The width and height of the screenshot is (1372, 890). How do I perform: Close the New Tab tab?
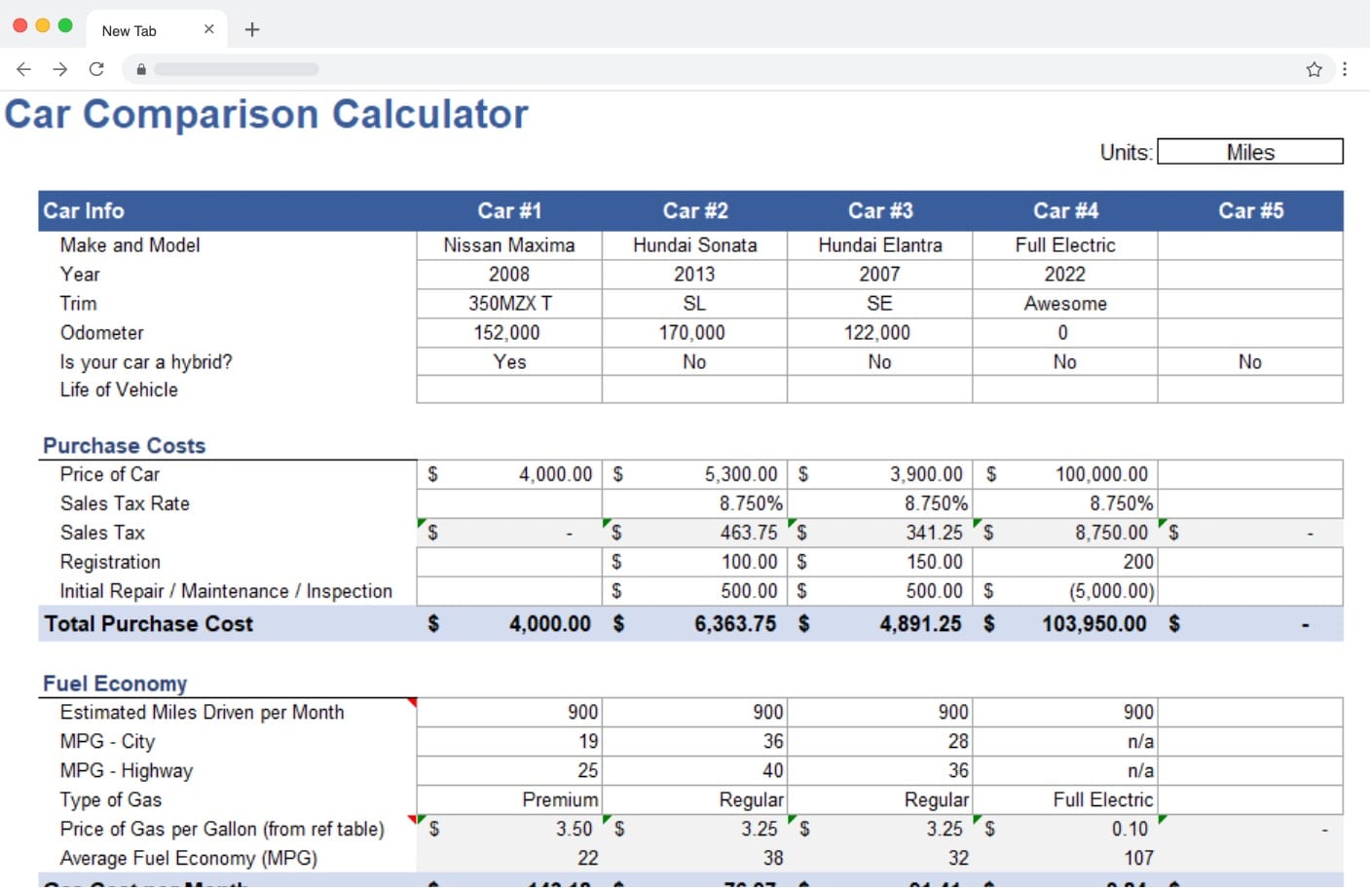pos(208,29)
